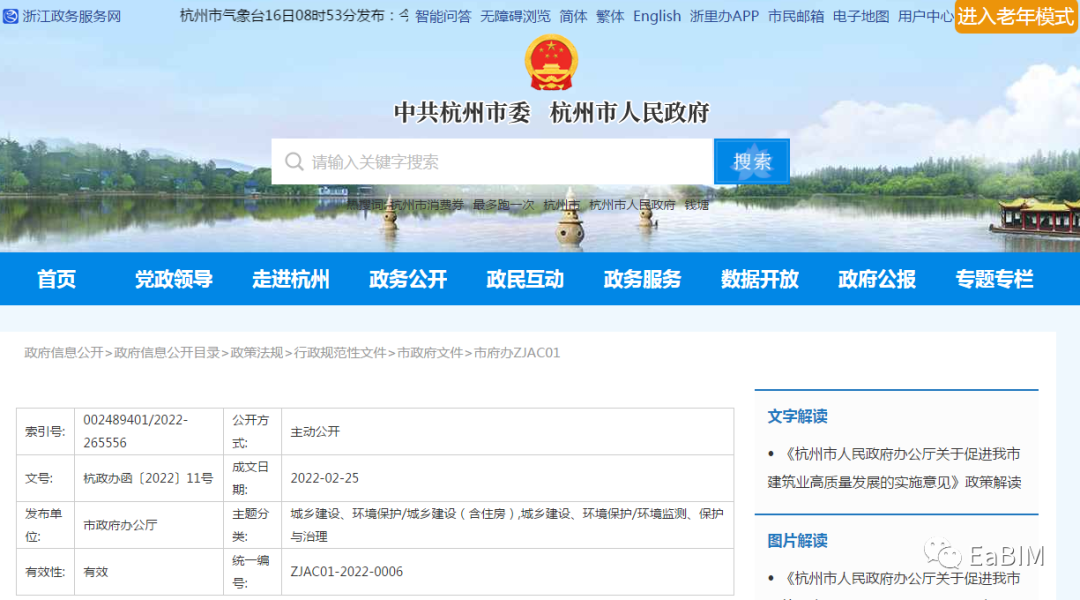Click the English language link
The image size is (1080, 600).
coord(656,16)
